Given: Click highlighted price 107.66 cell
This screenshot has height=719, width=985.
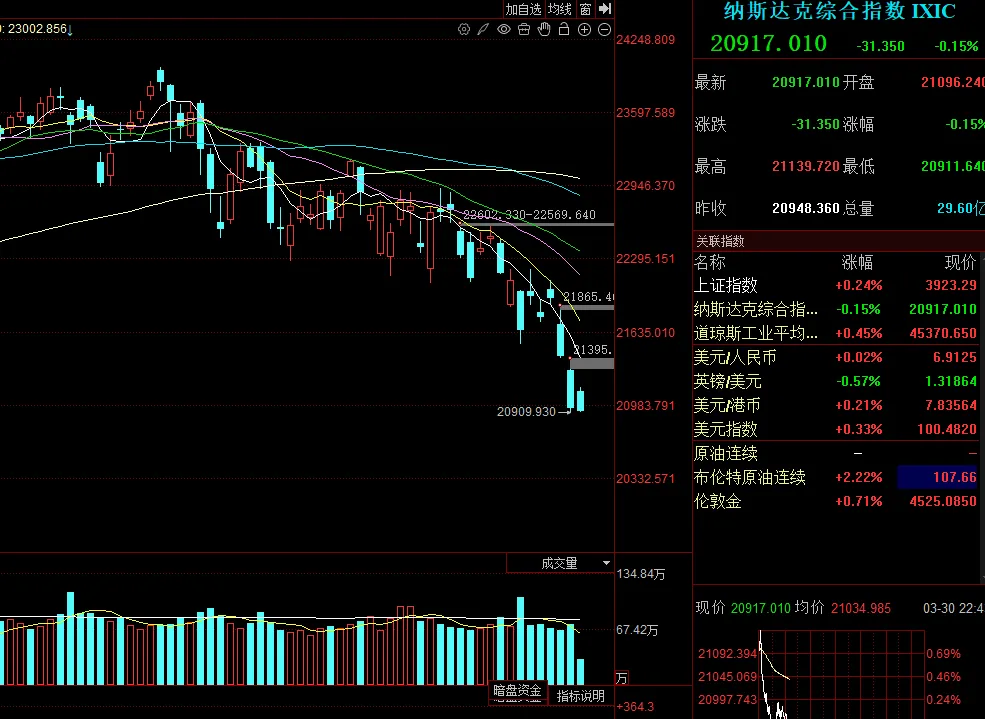Looking at the screenshot, I should tap(938, 477).
